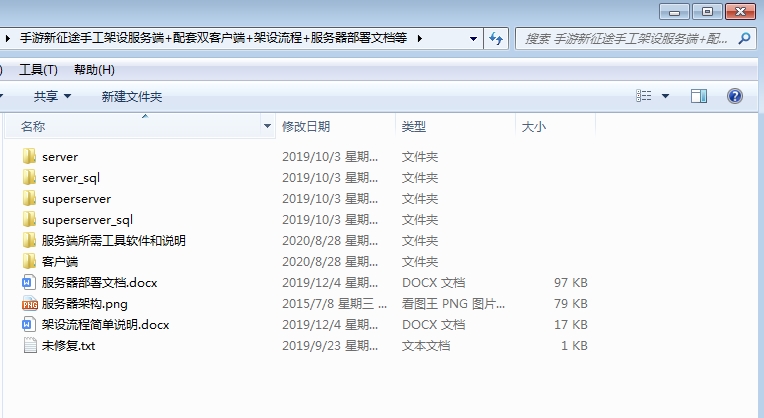Click inside the search input field
This screenshot has height=418, width=764.
coord(625,39)
